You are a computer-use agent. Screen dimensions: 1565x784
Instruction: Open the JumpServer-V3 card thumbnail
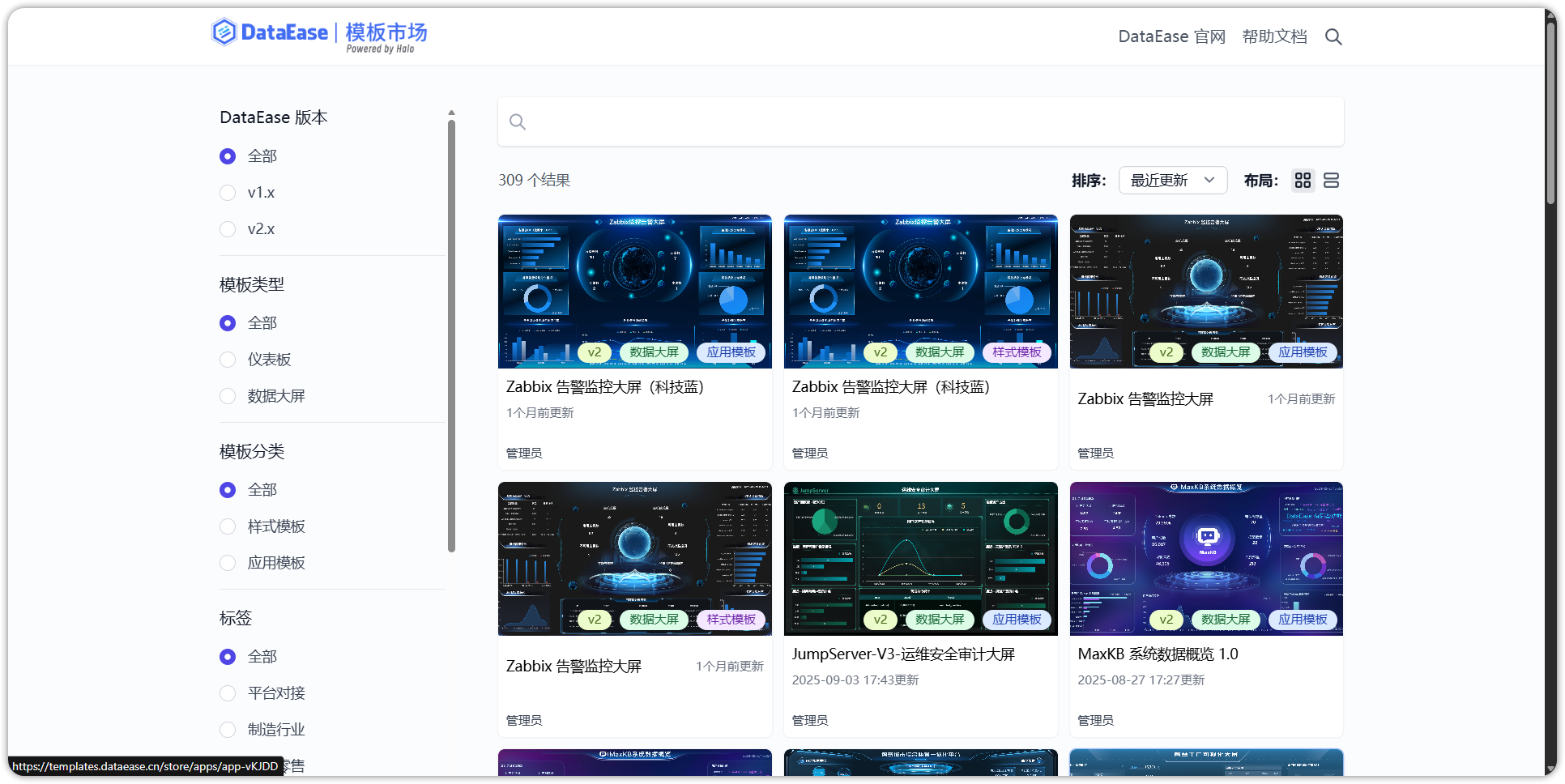point(921,559)
